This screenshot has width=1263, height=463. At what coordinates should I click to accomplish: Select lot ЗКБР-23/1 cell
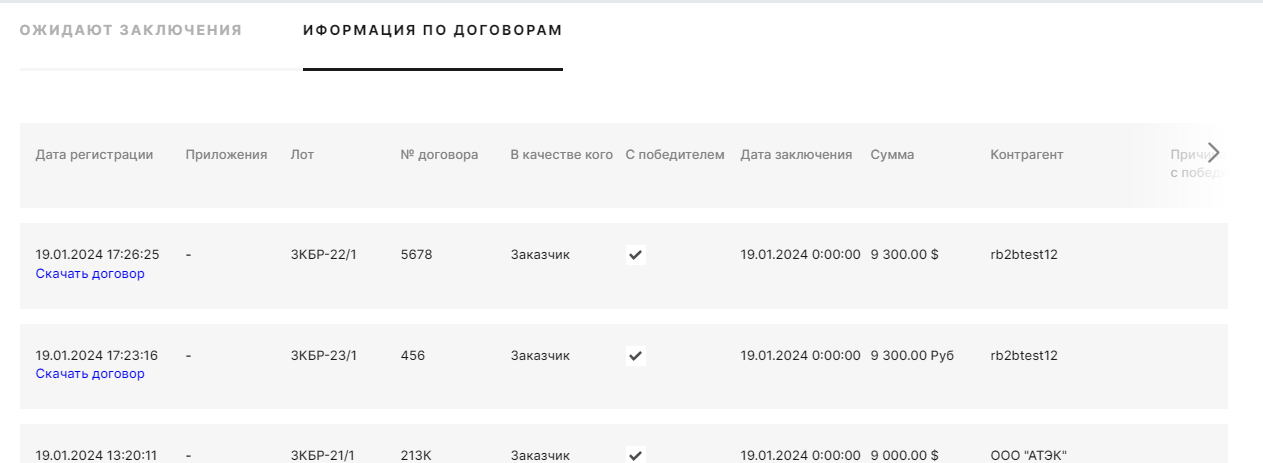coord(323,355)
